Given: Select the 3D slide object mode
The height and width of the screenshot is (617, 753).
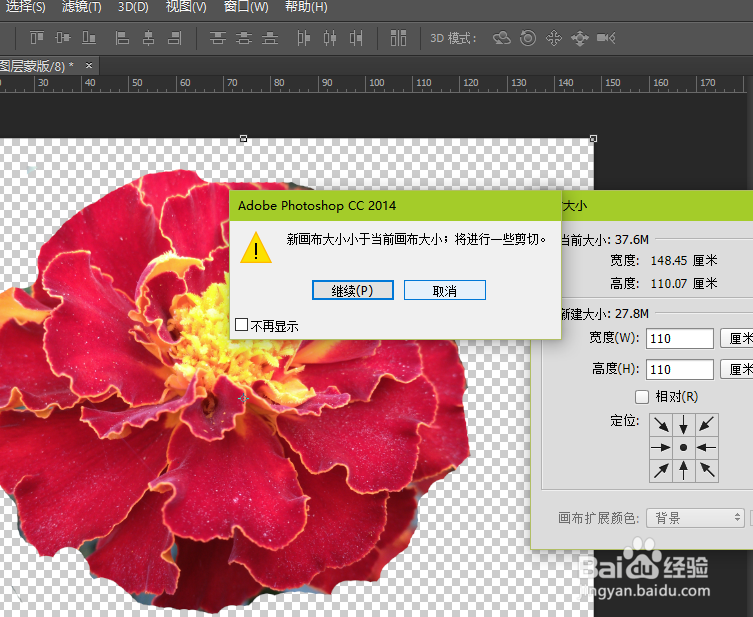Looking at the screenshot, I should pos(580,38).
